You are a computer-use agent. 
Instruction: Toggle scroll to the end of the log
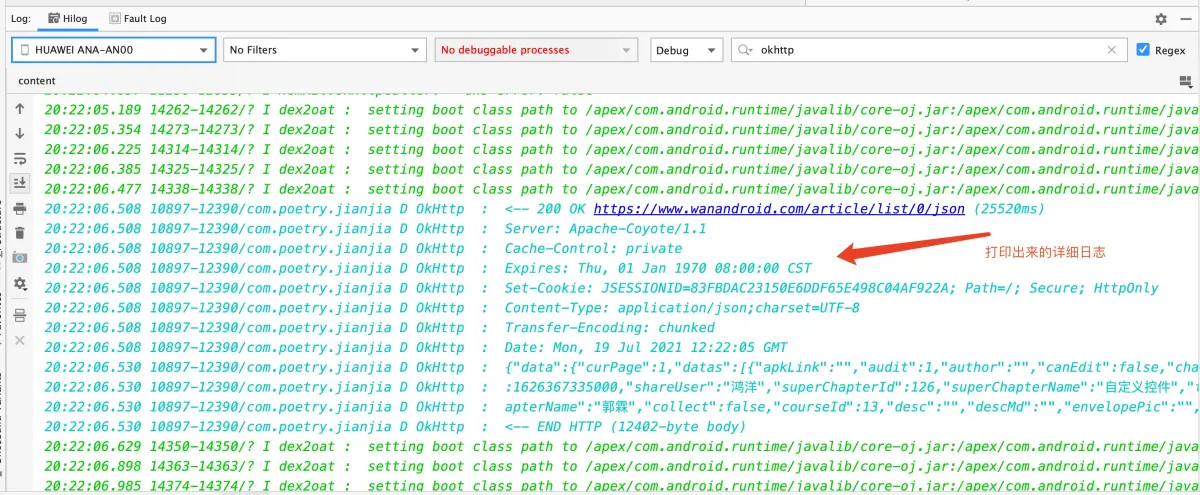click(19, 183)
